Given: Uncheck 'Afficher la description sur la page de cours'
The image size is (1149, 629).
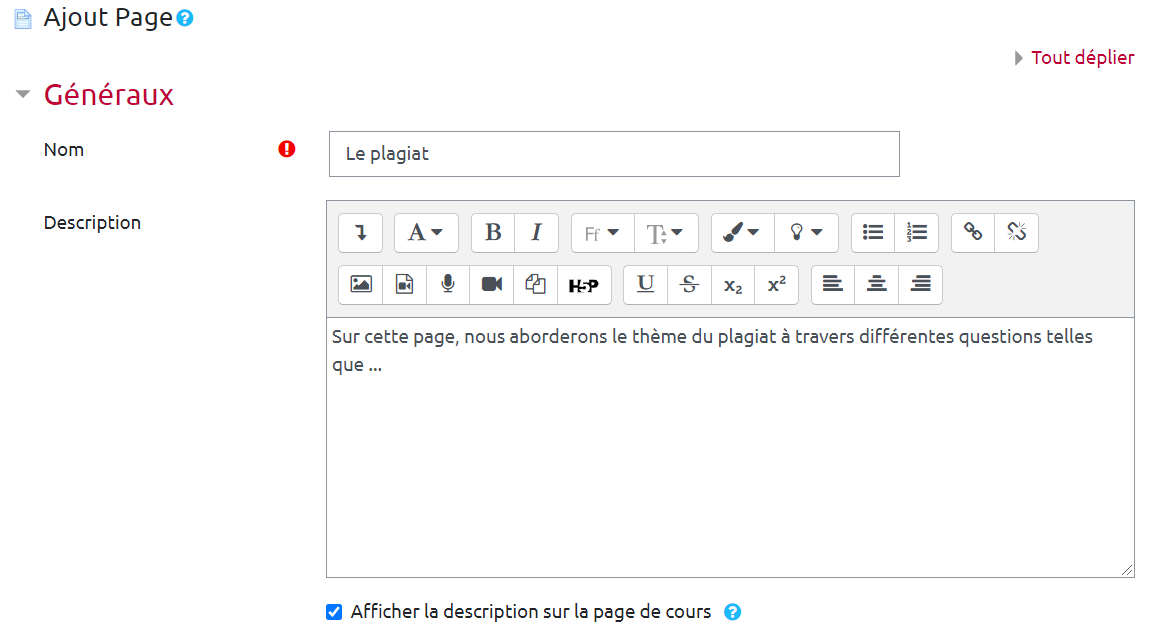Looking at the screenshot, I should [x=334, y=612].
